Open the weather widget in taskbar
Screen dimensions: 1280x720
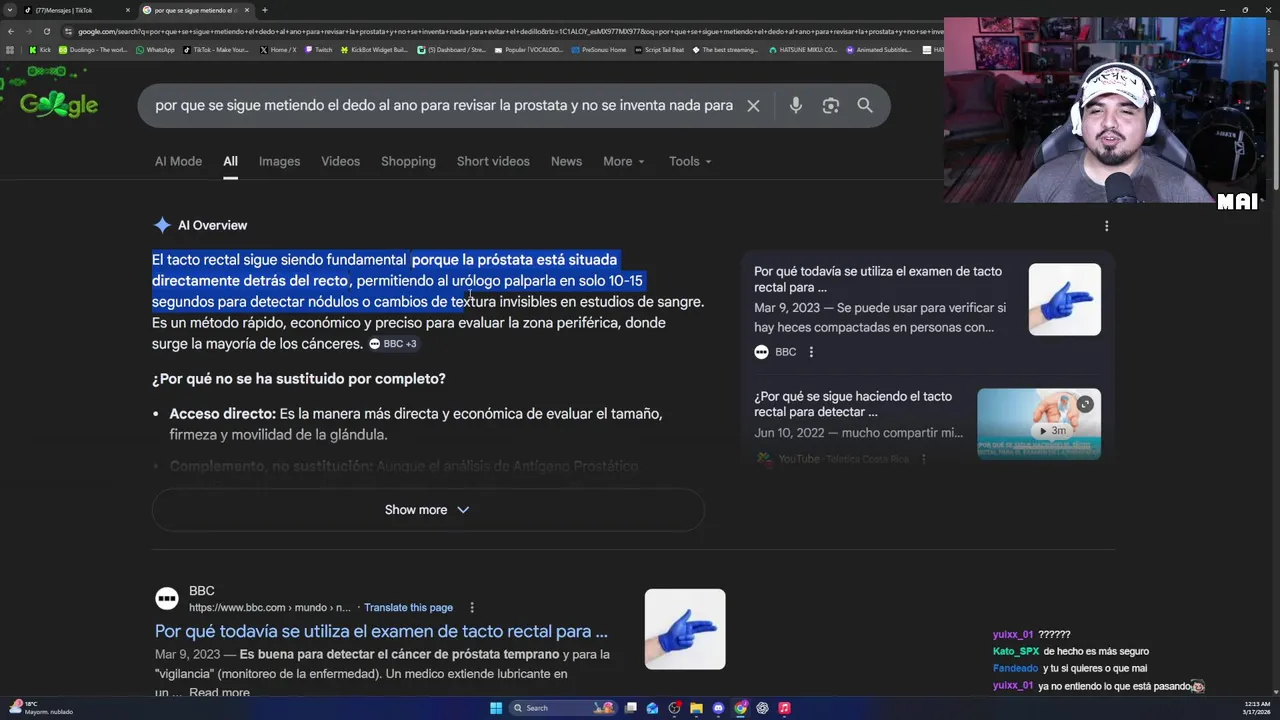tap(40, 708)
